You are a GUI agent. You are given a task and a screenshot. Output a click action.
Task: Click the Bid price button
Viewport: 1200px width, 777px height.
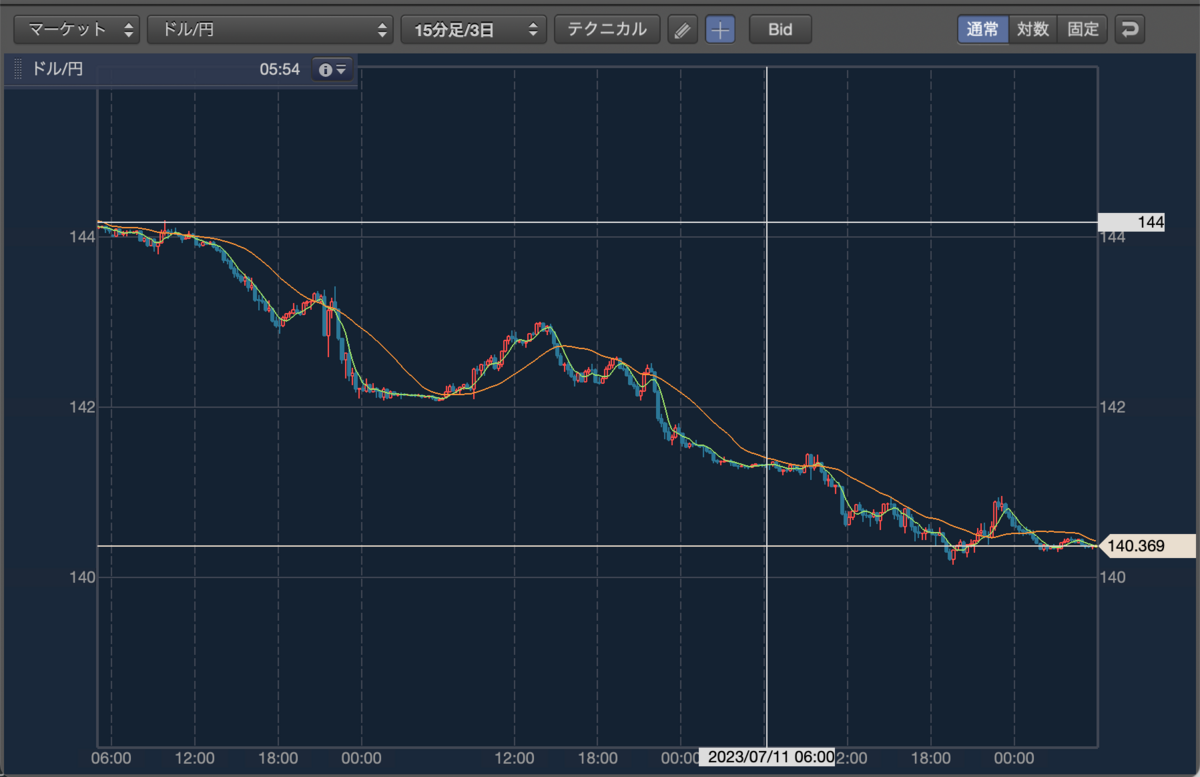[x=780, y=29]
